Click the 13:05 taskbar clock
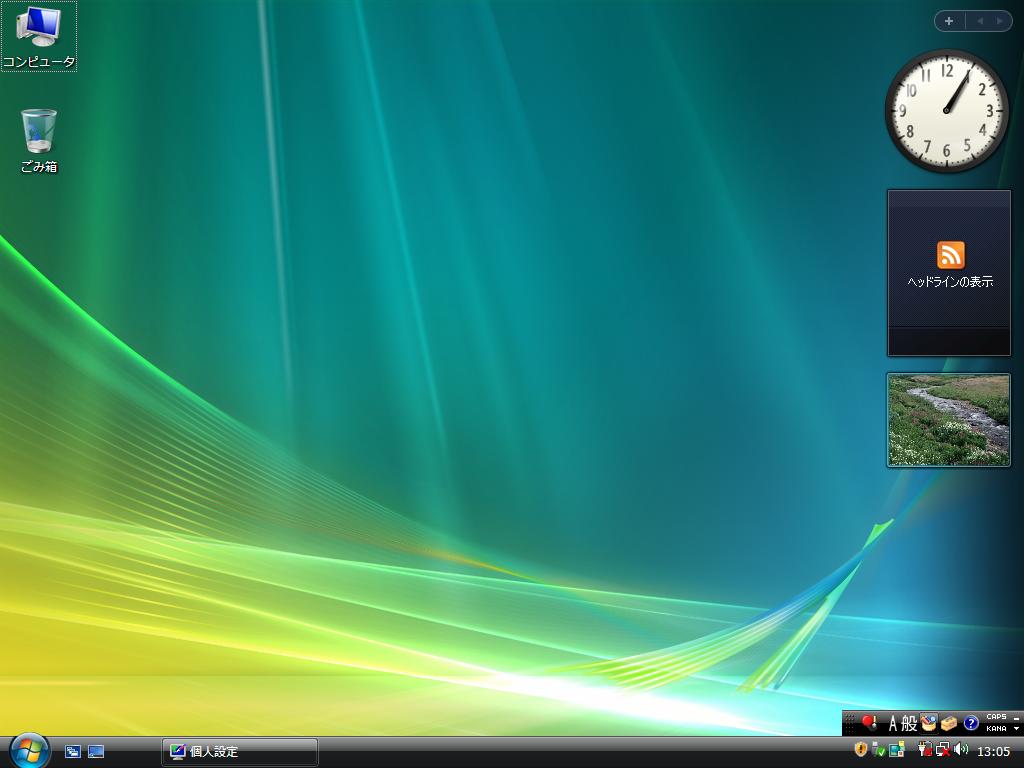 point(993,752)
